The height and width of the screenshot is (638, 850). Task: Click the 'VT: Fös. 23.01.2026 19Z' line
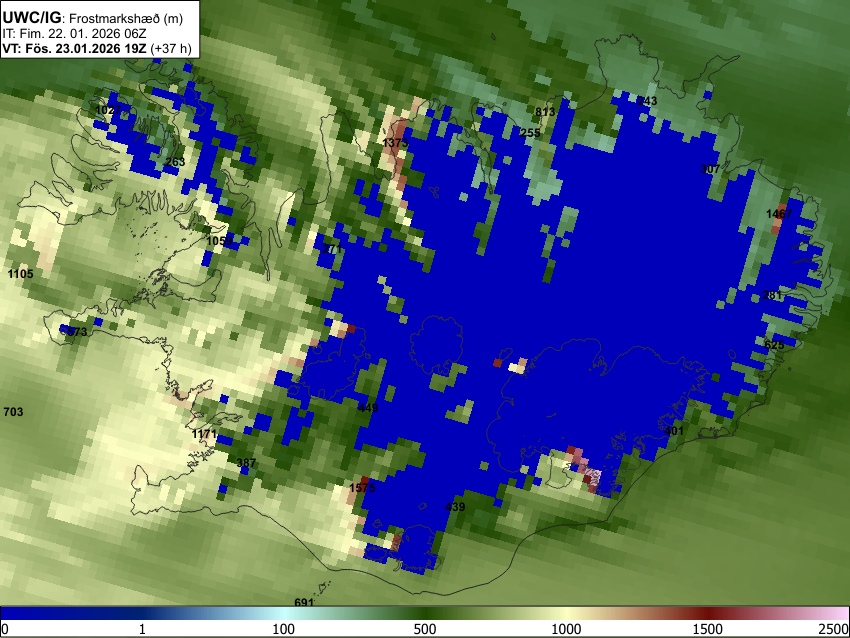[74, 48]
